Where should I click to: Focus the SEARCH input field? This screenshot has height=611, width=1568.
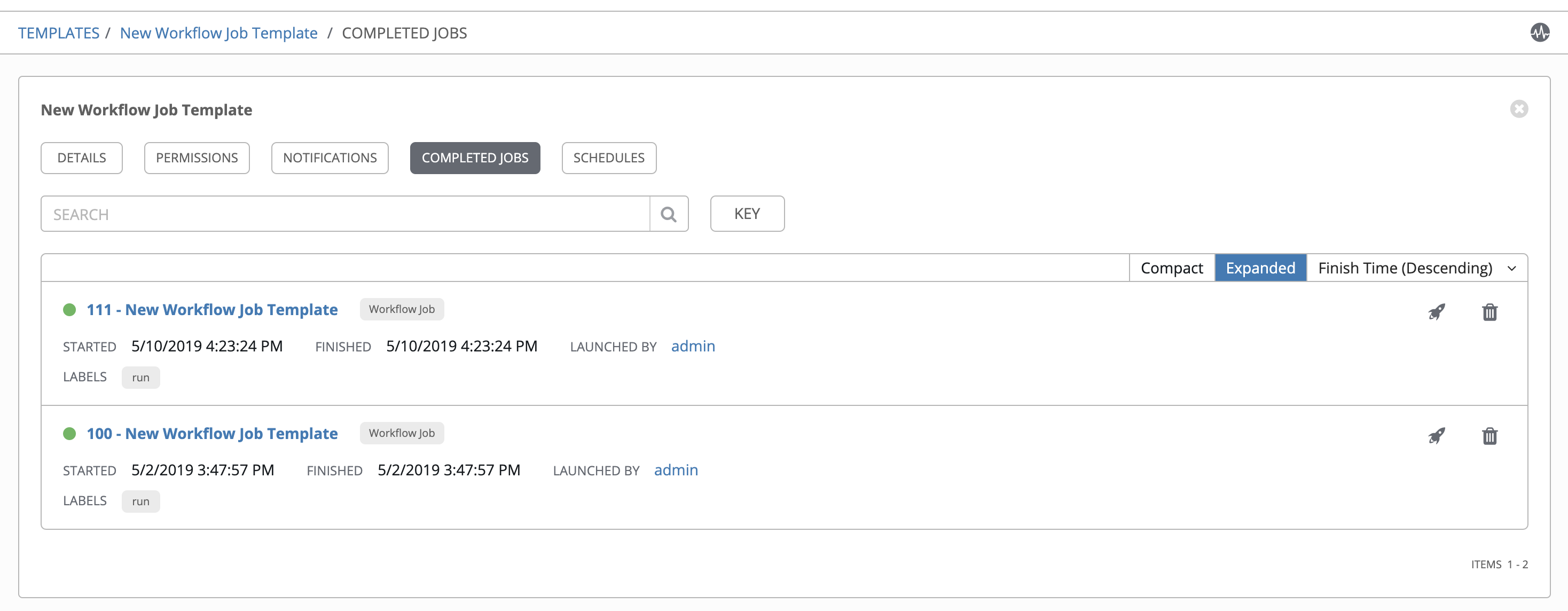coord(344,214)
